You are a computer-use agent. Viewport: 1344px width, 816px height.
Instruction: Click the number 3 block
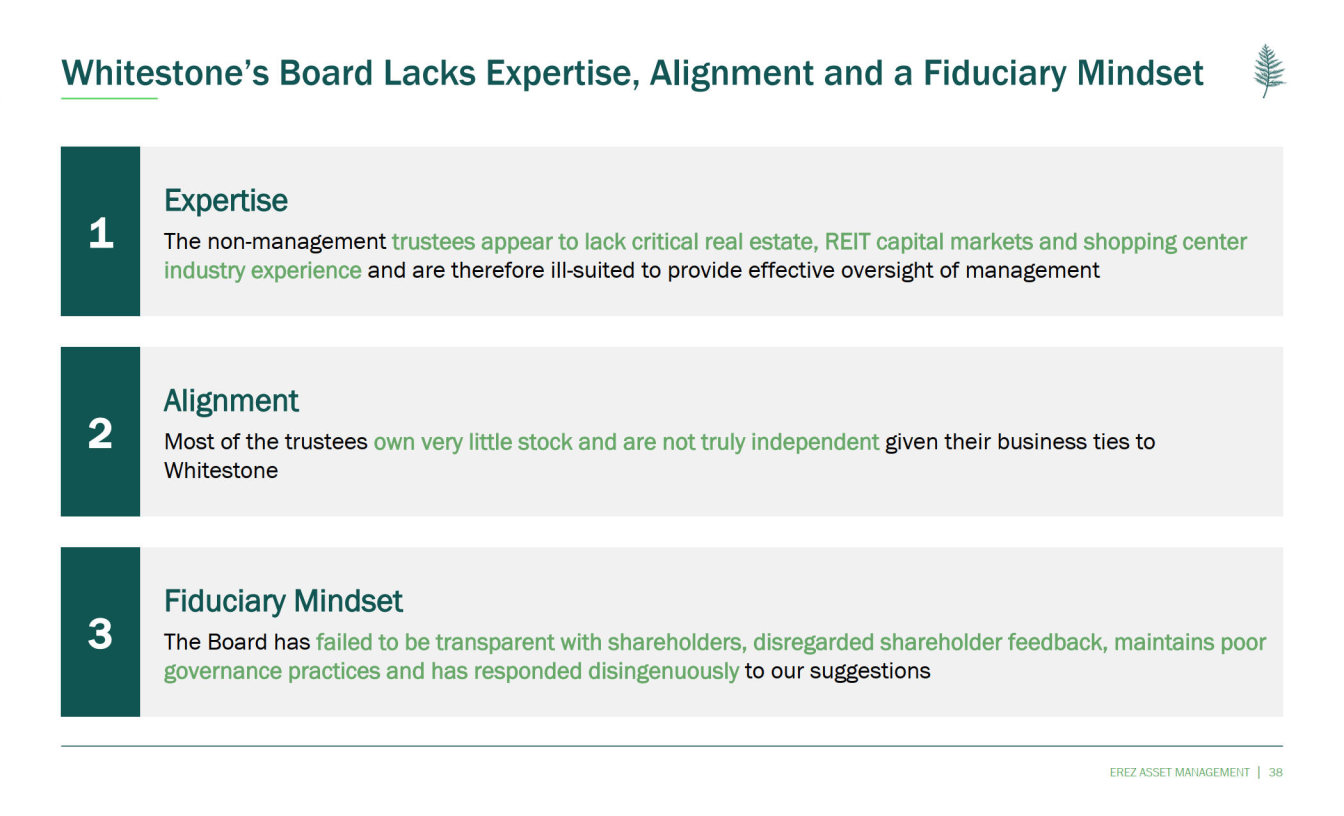tap(100, 632)
